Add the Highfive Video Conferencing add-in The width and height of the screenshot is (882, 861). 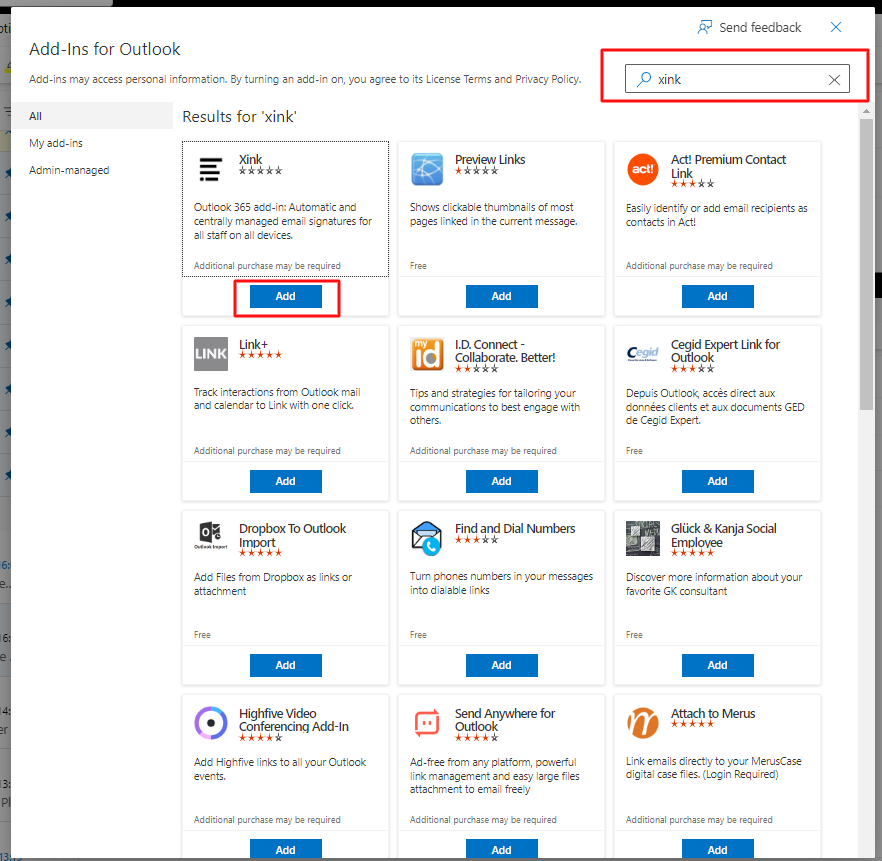point(286,849)
